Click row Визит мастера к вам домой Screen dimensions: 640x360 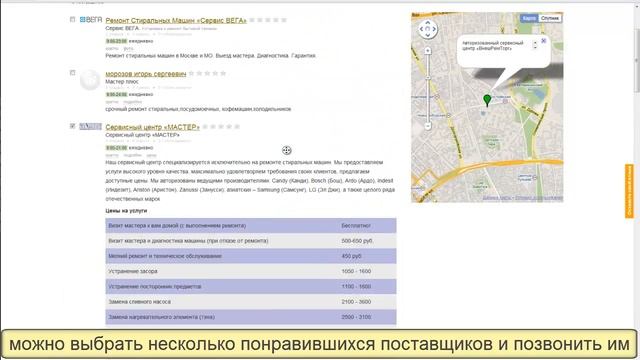coord(251,226)
